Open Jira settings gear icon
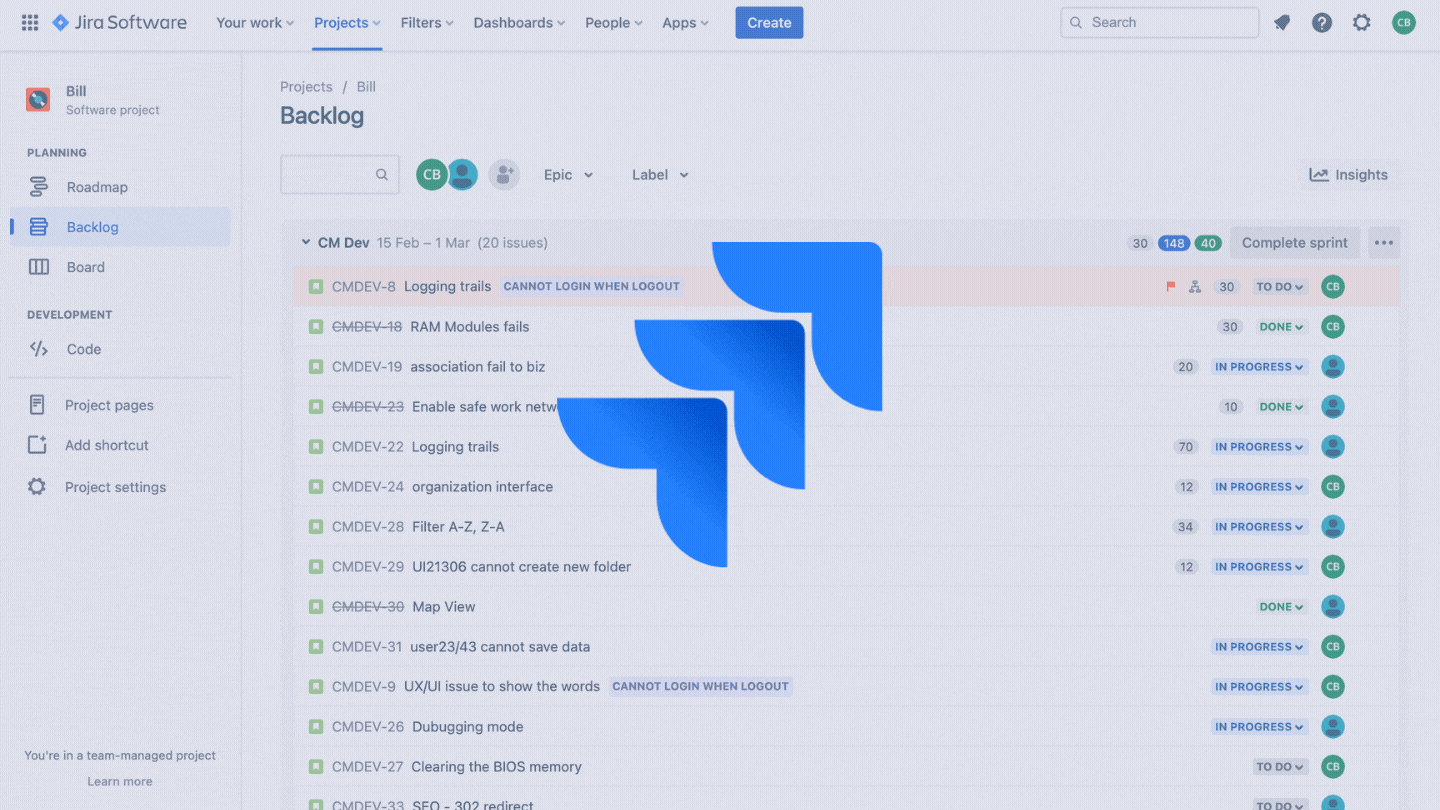Image resolution: width=1440 pixels, height=810 pixels. [1362, 22]
